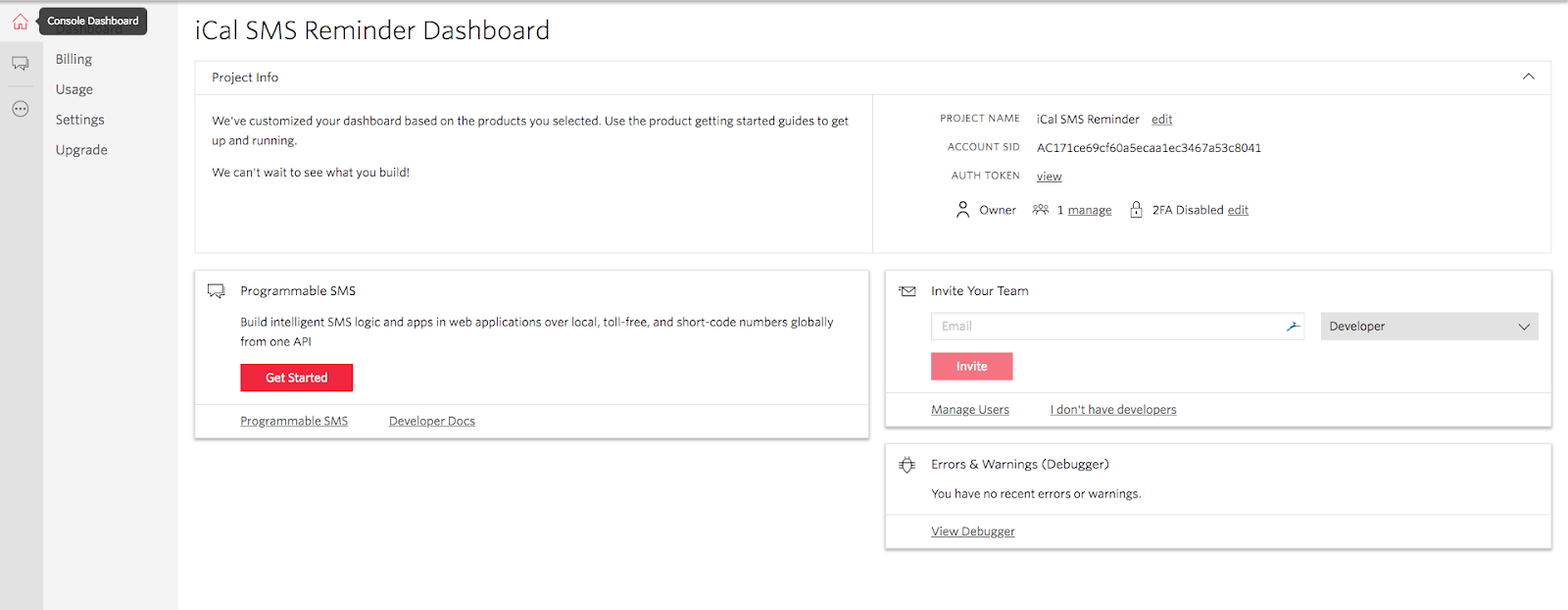
Task: Edit the 2FA Disabled setting
Action: tap(1238, 210)
